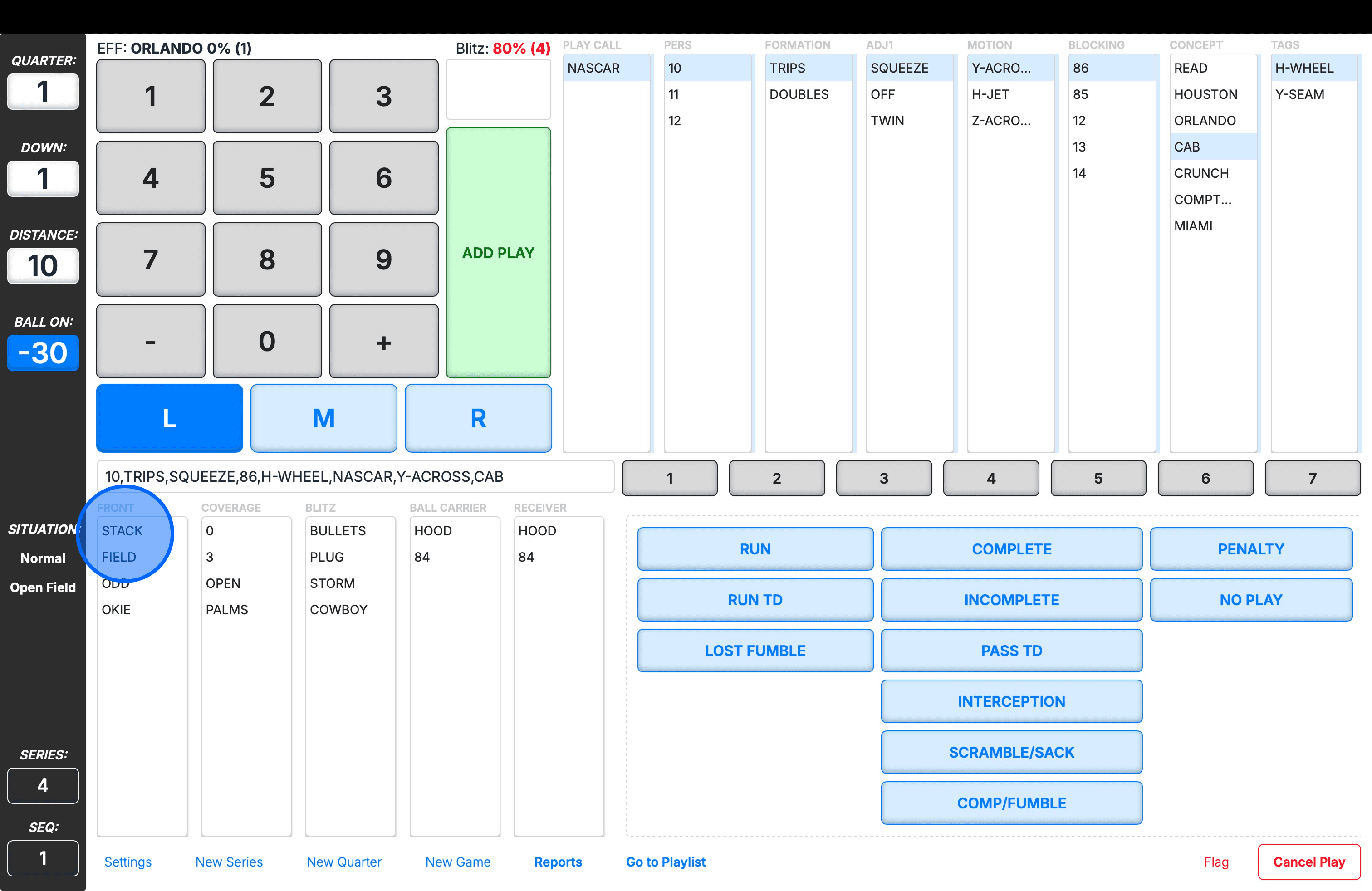Choose ORLANDO concept
The image size is (1372, 891).
(x=1213, y=121)
